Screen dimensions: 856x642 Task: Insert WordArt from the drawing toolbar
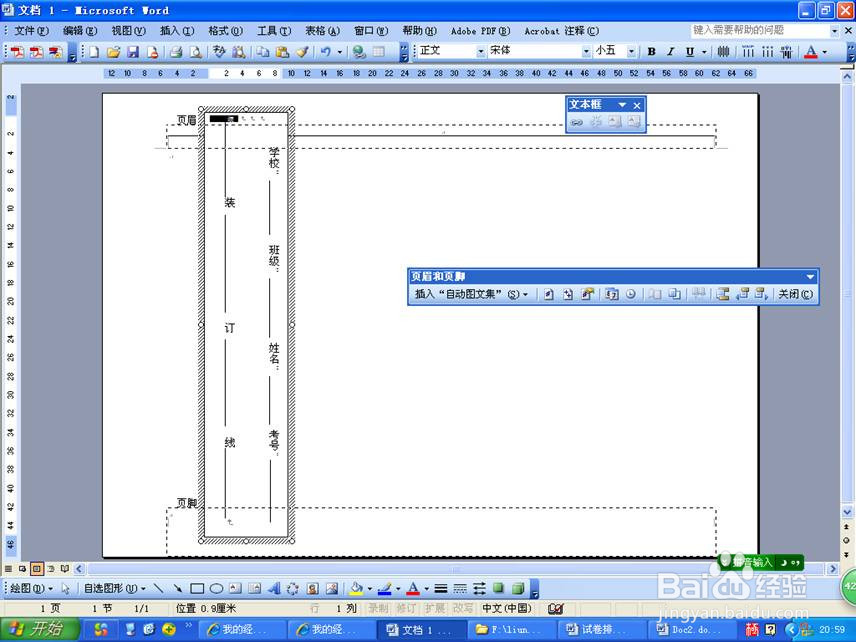tap(274, 588)
